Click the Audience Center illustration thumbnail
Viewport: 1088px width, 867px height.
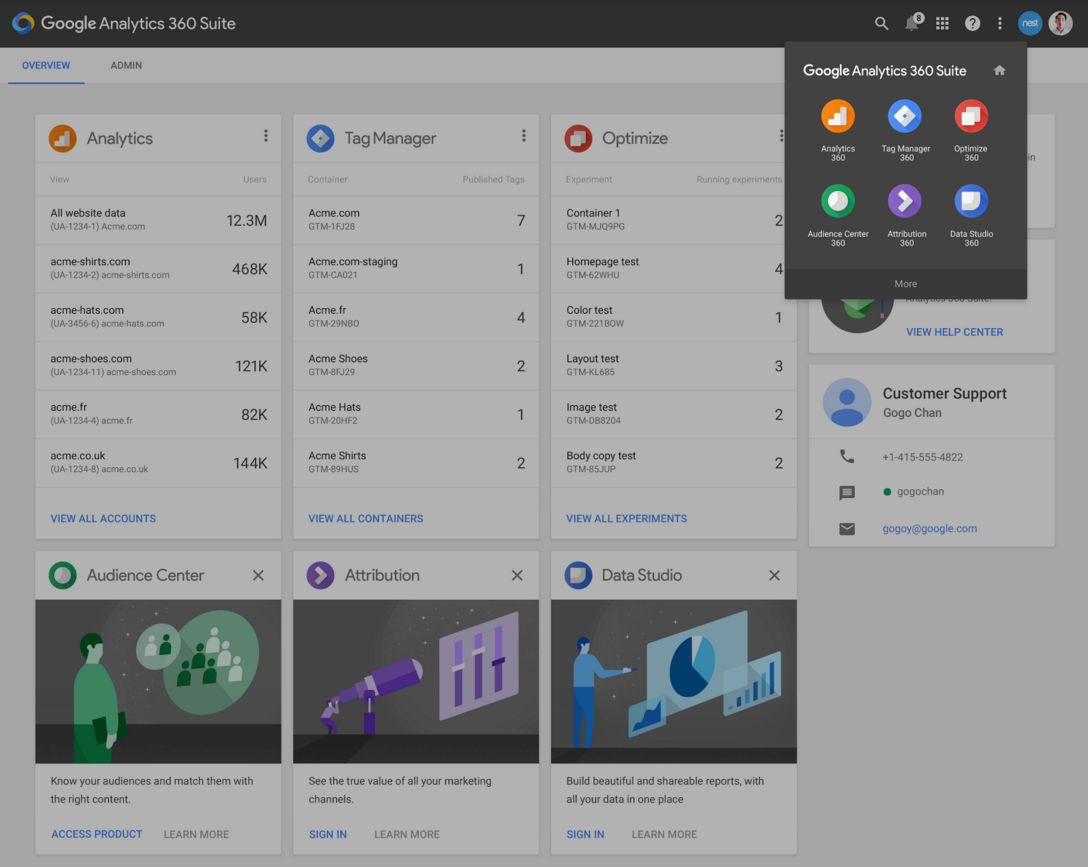point(158,682)
